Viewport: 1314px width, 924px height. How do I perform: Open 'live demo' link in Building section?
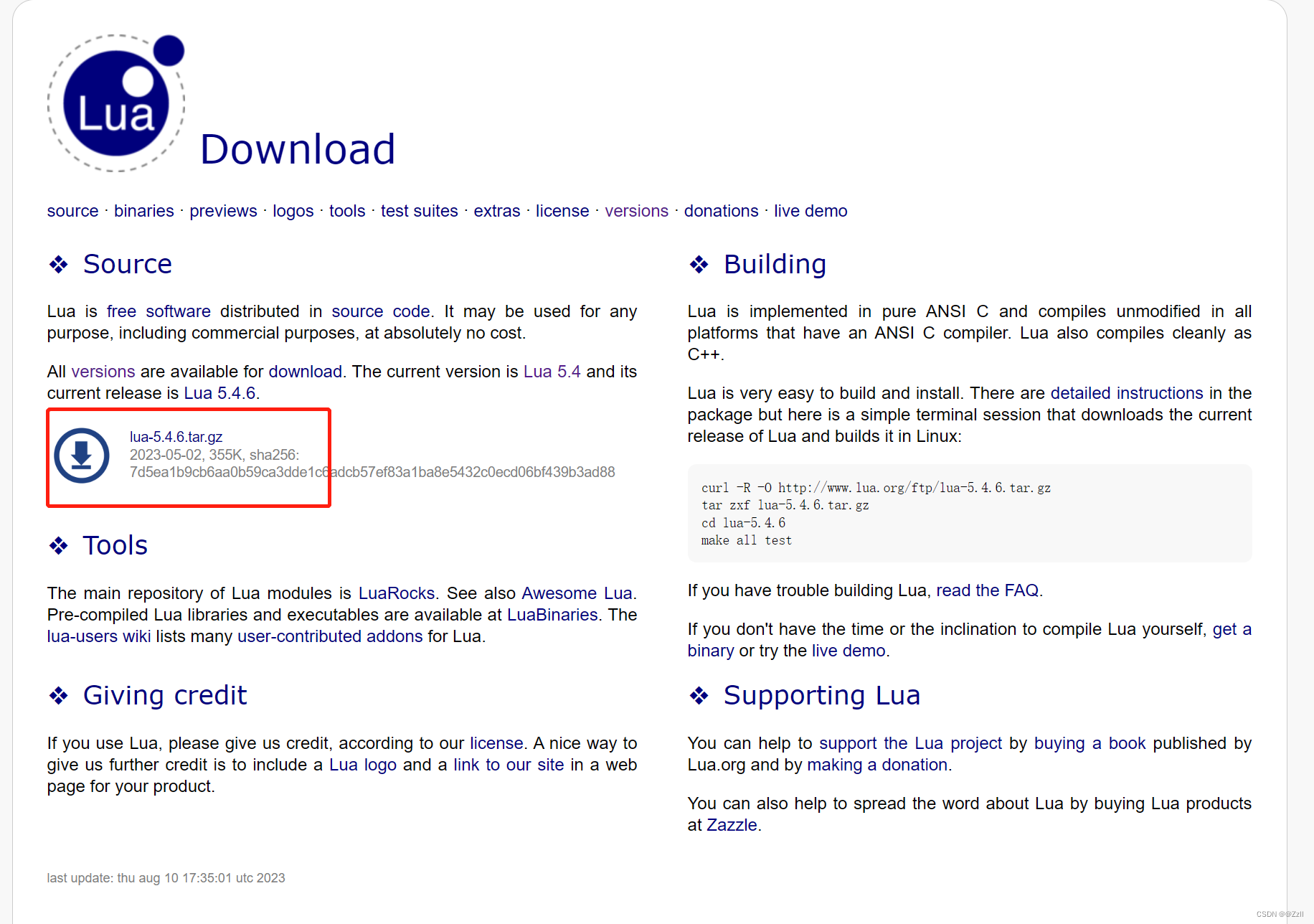[x=849, y=651]
